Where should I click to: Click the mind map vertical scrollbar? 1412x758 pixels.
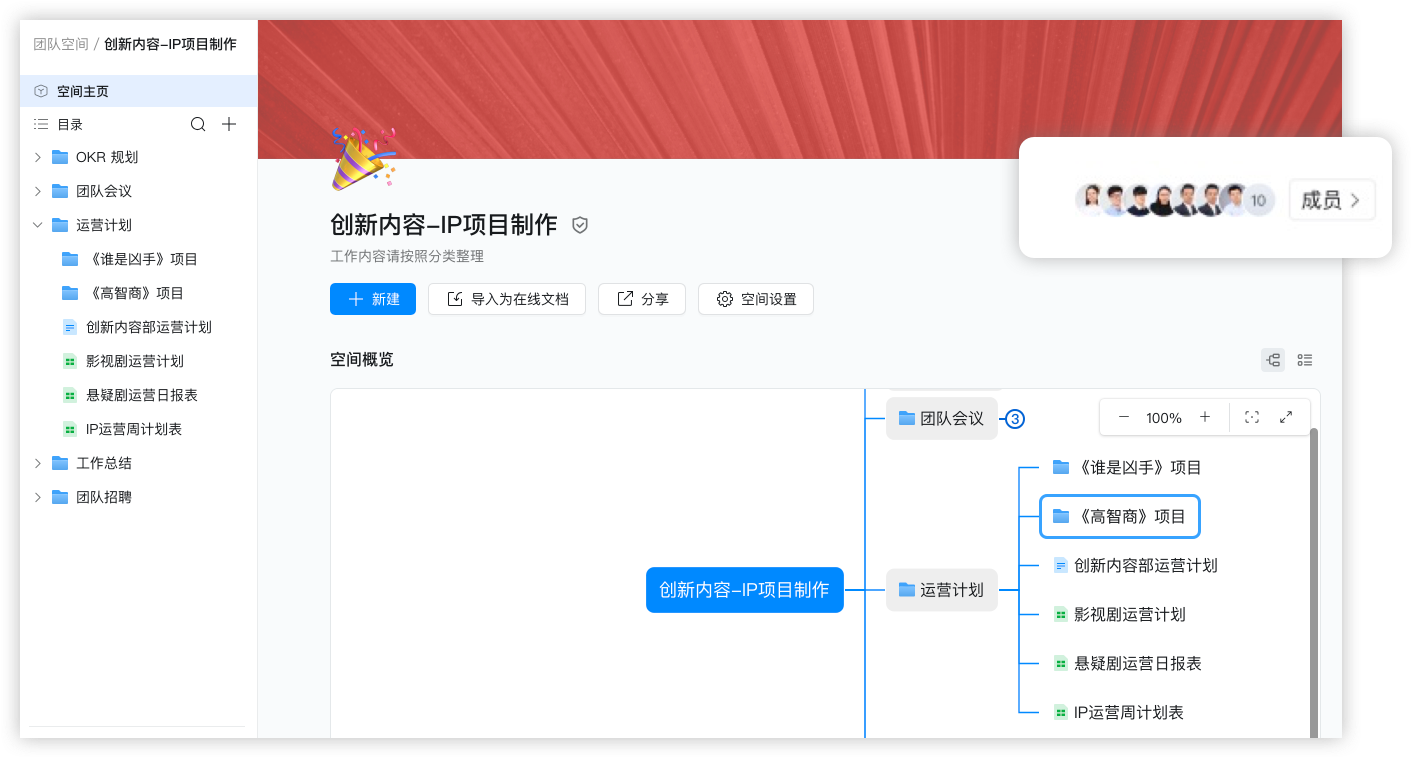point(1314,583)
